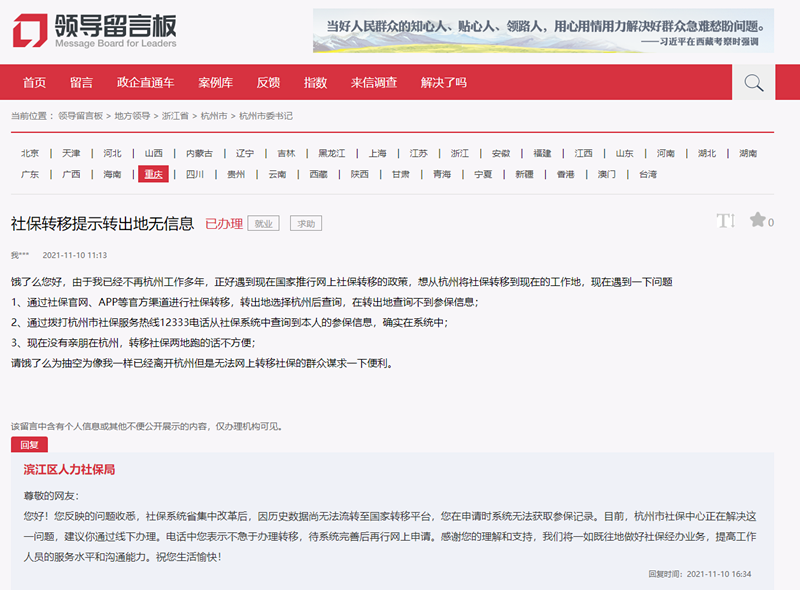Open the 政企直通车 menu item

(x=146, y=83)
